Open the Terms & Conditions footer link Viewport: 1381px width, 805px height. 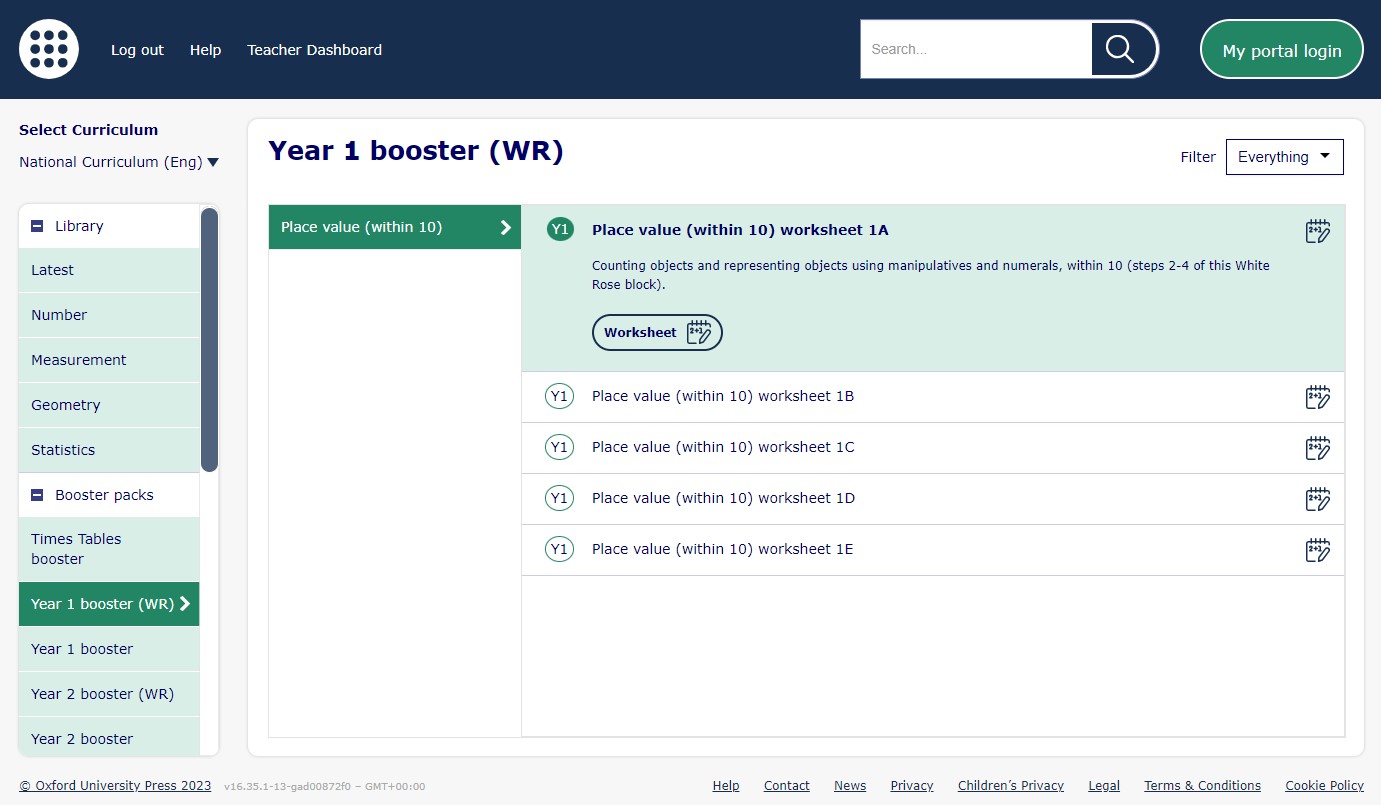click(1202, 786)
